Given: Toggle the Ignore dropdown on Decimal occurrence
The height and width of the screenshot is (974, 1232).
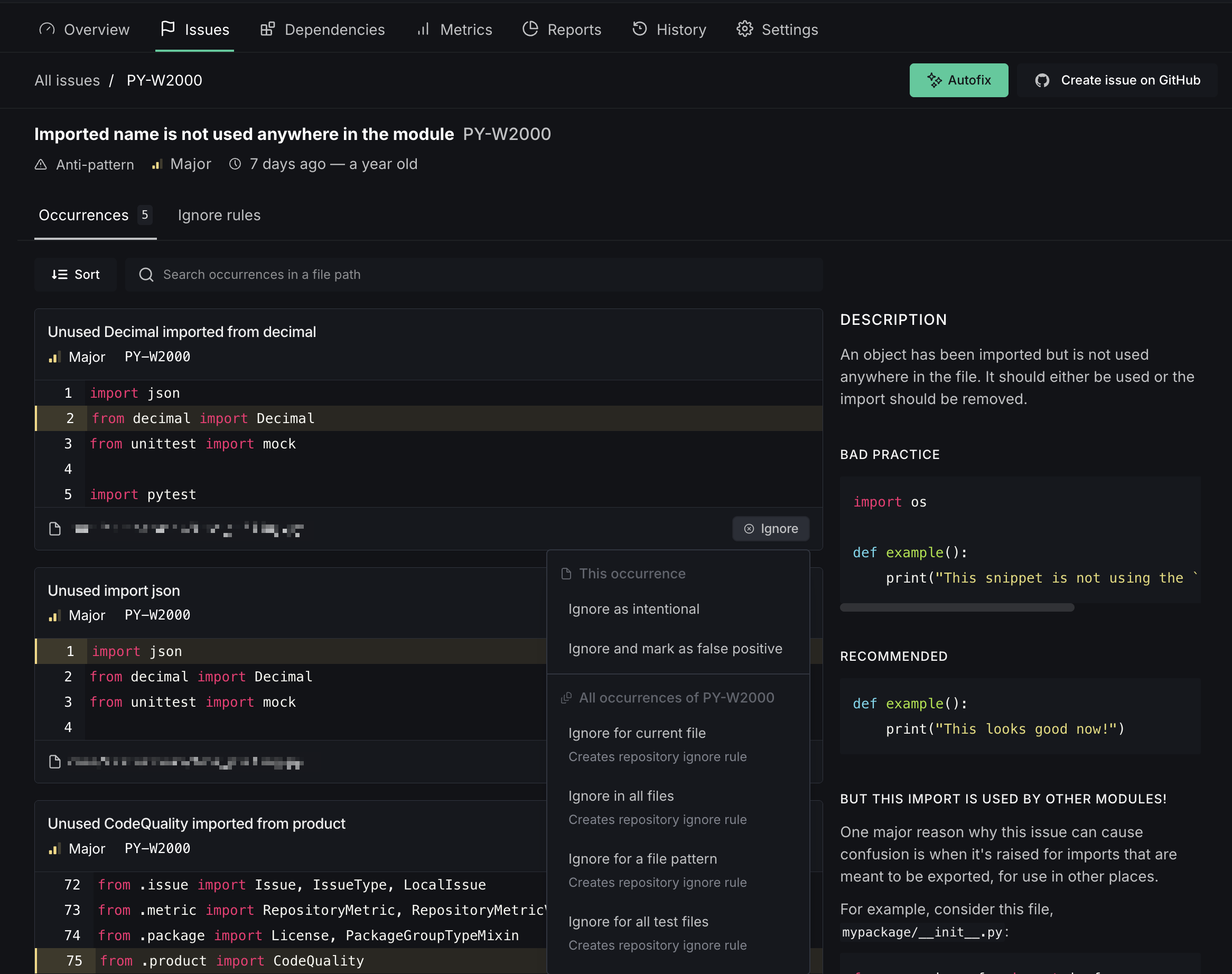Looking at the screenshot, I should 771,529.
